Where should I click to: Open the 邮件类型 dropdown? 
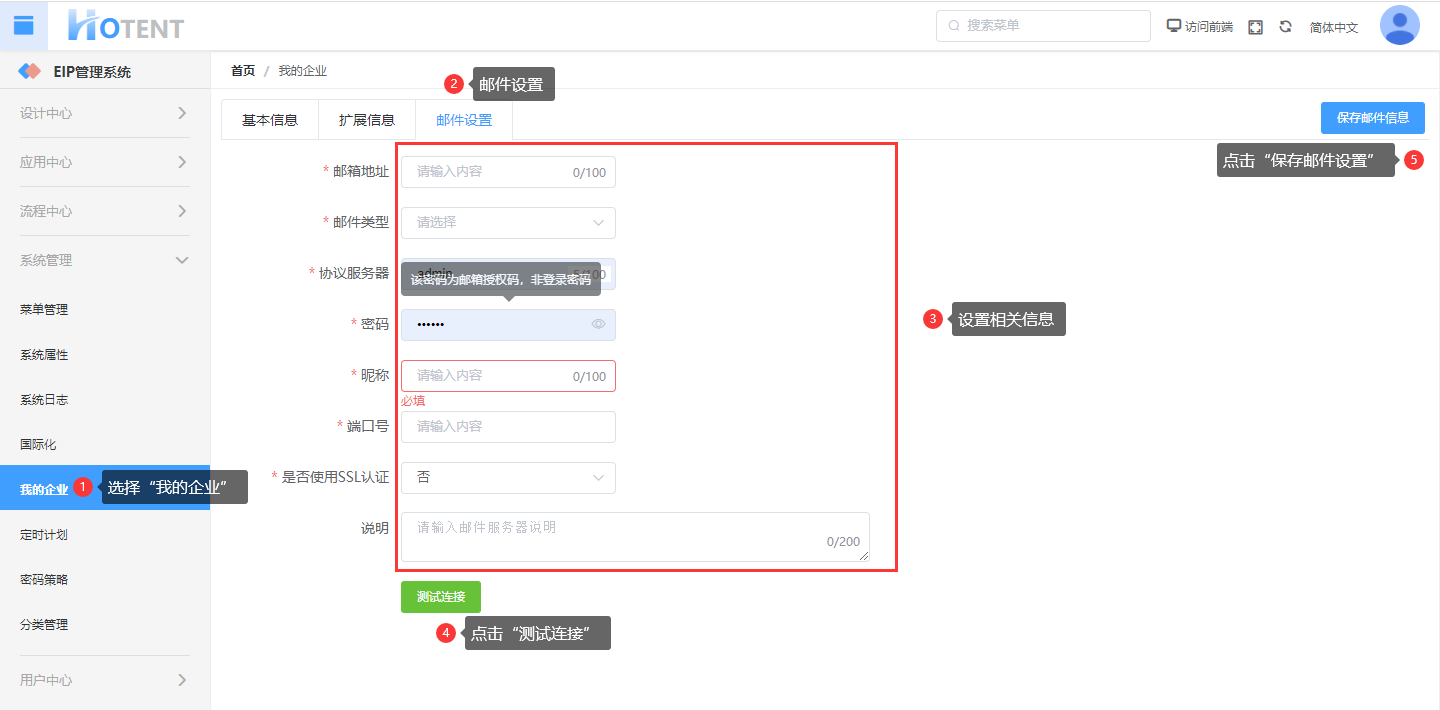(x=508, y=222)
